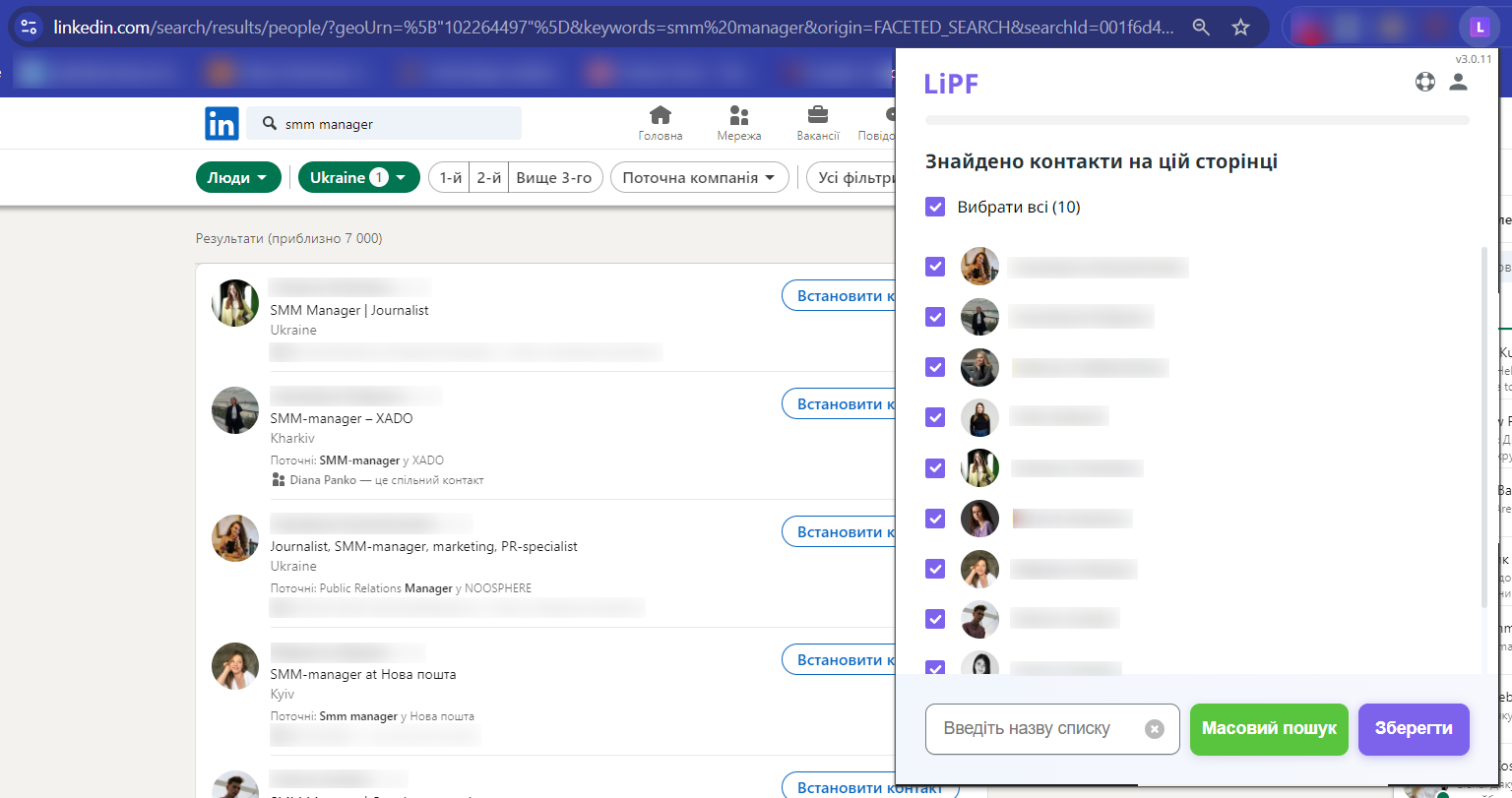The width and height of the screenshot is (1512, 798).
Task: Open avatar of the Нова пошта SMM-manager result
Action: click(235, 666)
